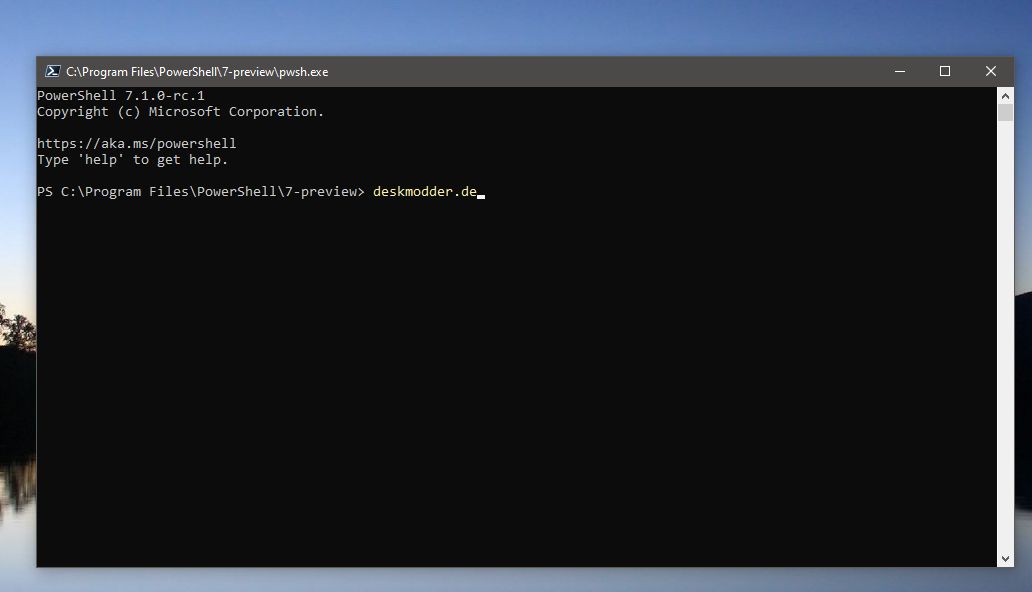Maximize the pwsh.exe window

pos(944,71)
